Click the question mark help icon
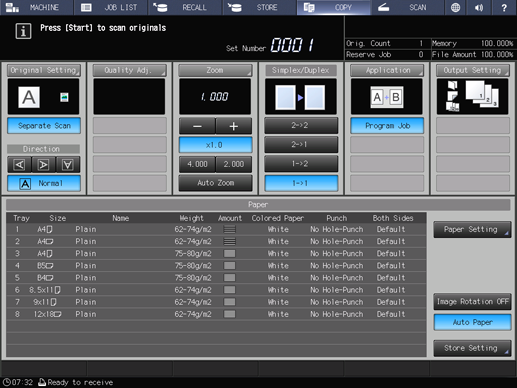 tap(504, 7)
